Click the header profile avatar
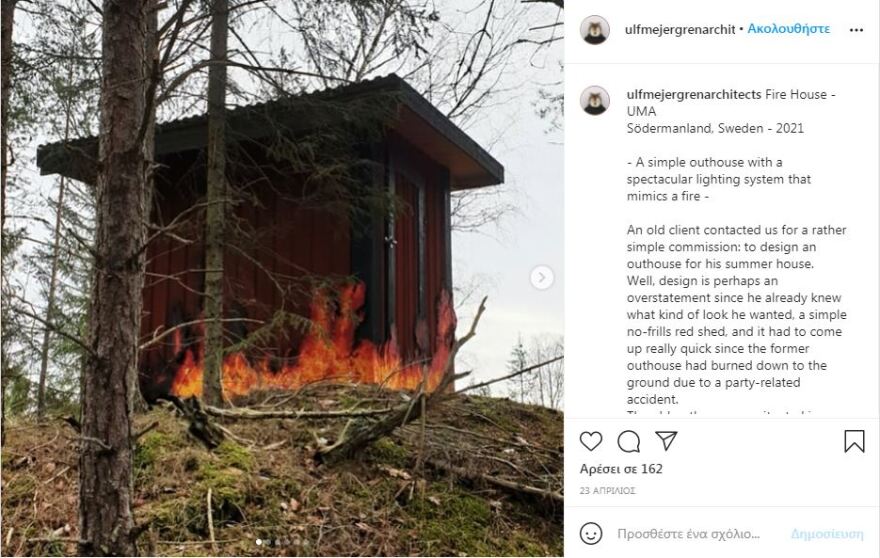The height and width of the screenshot is (558, 880). point(594,30)
